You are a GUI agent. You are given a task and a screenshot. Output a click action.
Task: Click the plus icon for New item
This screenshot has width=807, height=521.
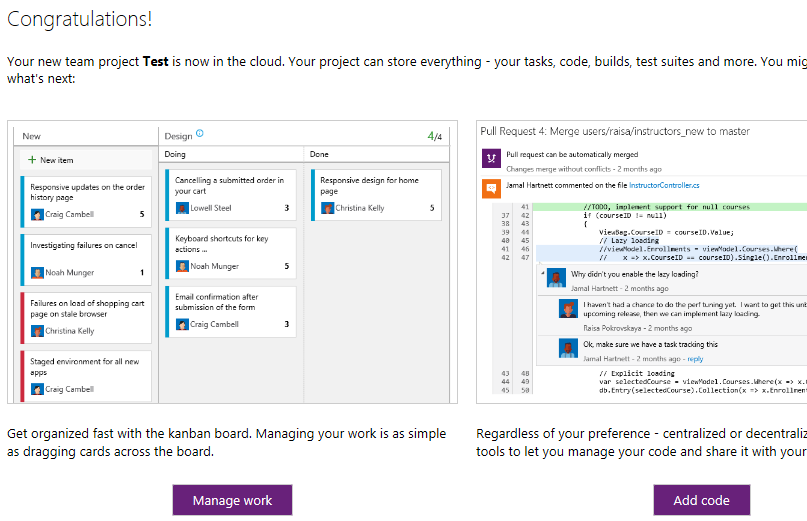tap(32, 160)
